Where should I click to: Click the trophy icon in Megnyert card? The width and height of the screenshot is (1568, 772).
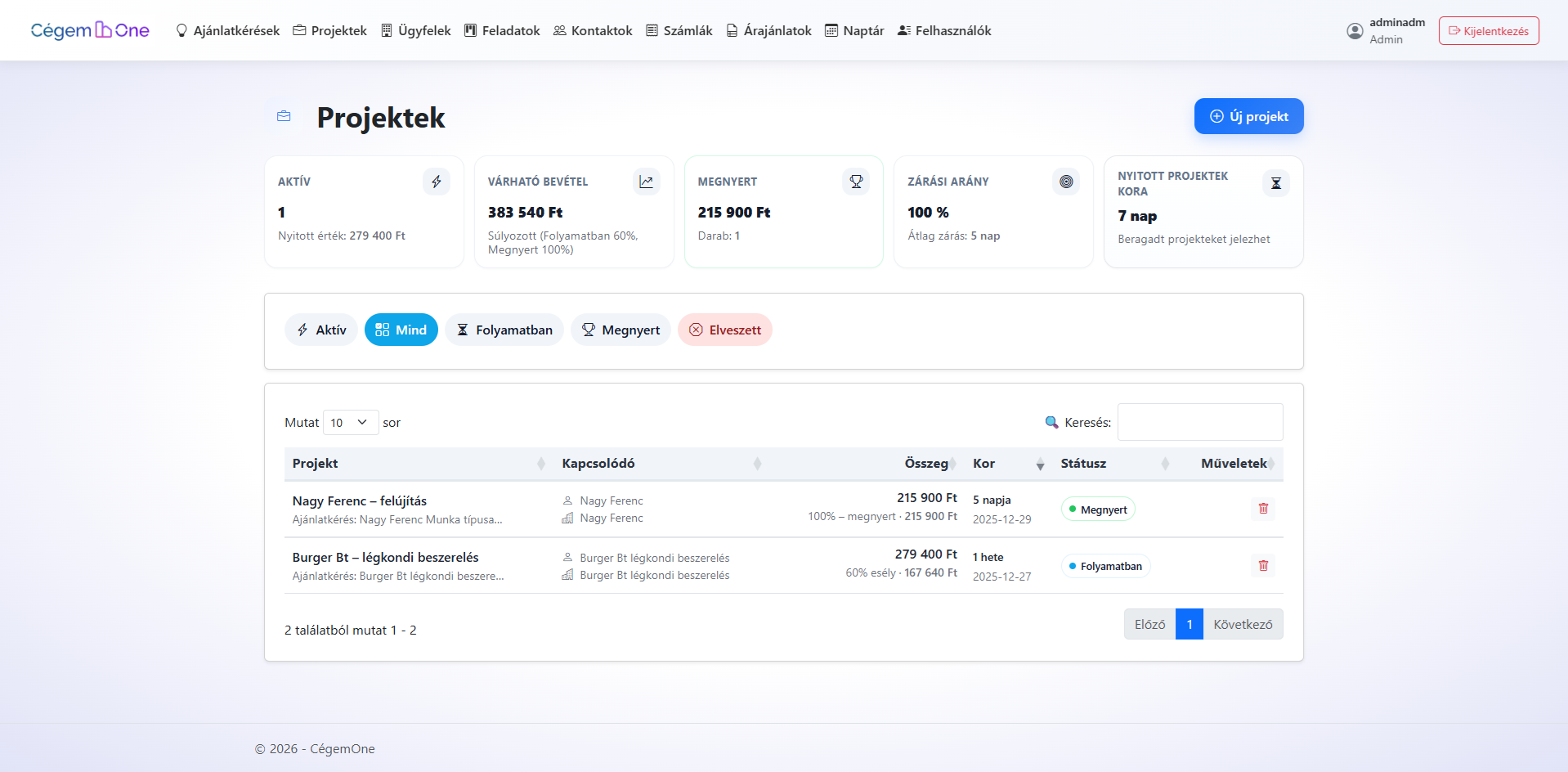tap(856, 182)
